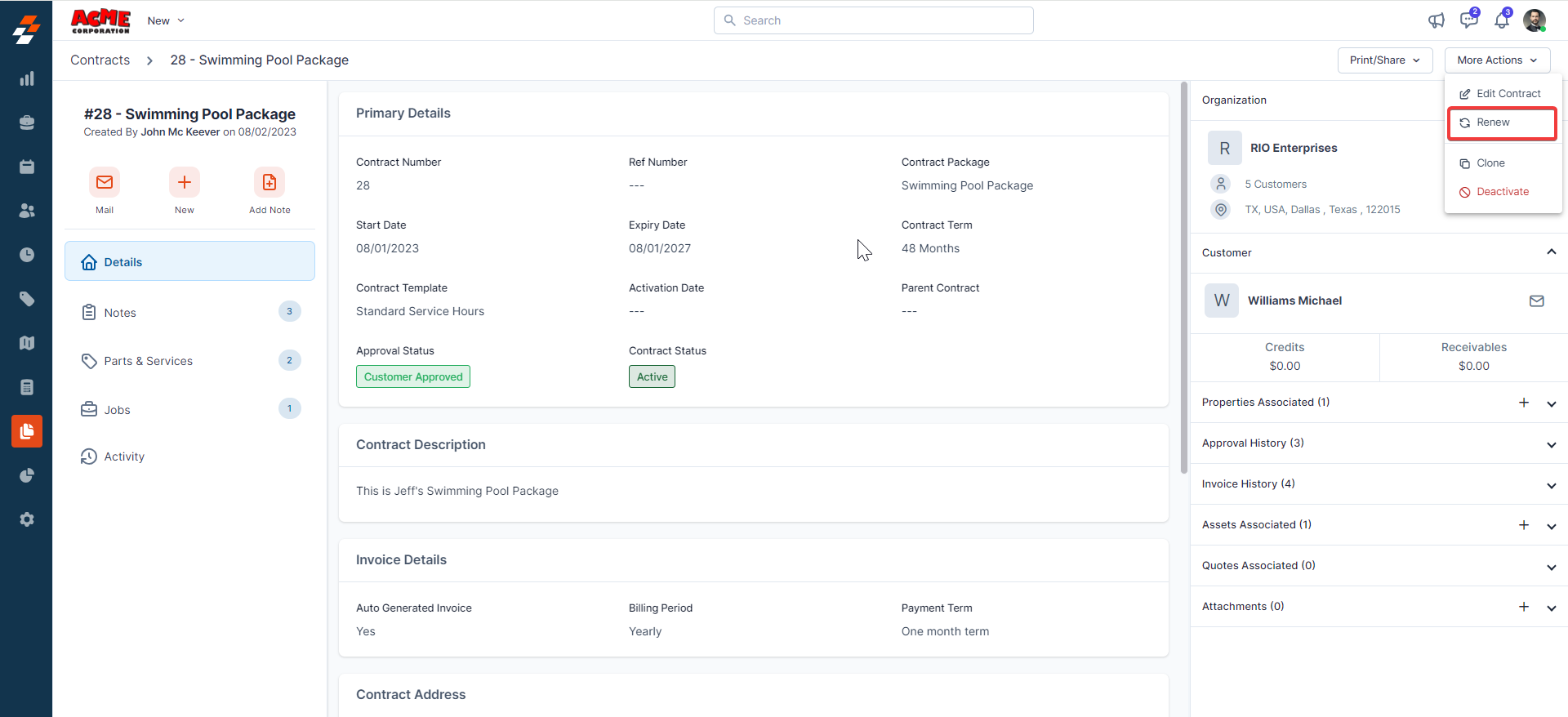Open the chat messages icon
The width and height of the screenshot is (1568, 717).
pos(1468,20)
